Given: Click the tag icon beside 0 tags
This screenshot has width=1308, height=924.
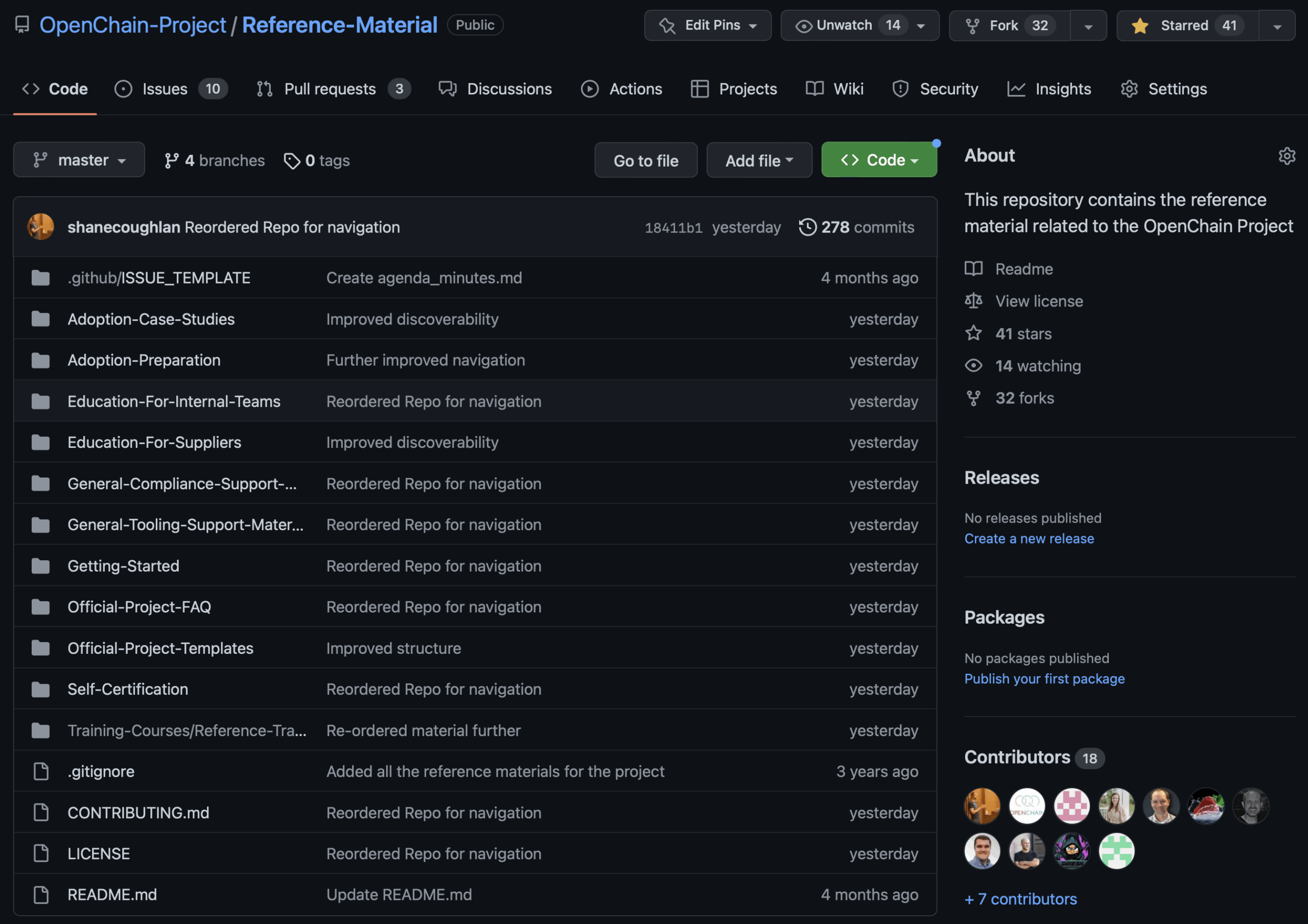Looking at the screenshot, I should pos(292,161).
